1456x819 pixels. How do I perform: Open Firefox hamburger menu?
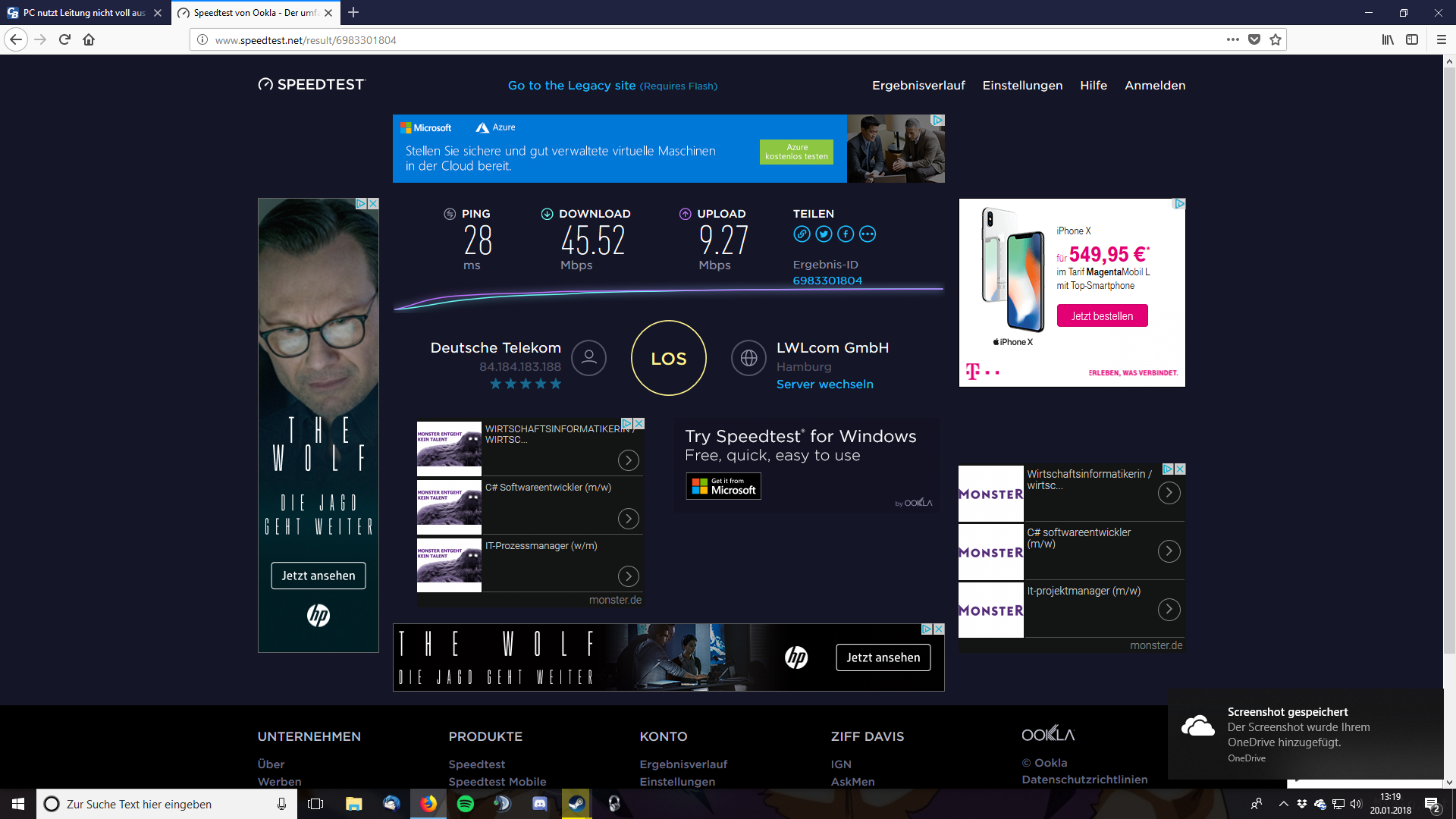pos(1442,39)
